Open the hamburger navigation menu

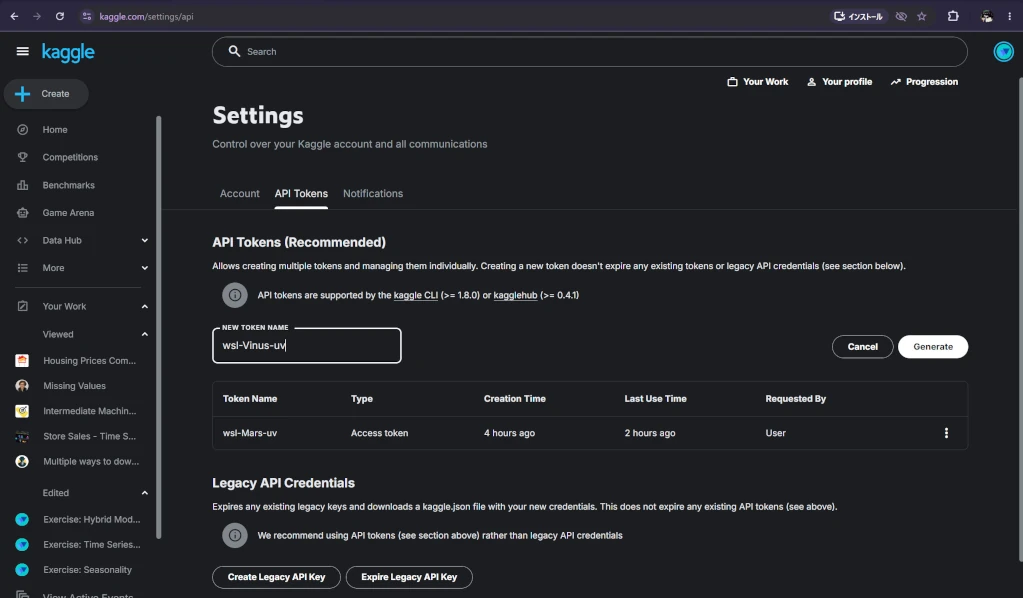22,52
